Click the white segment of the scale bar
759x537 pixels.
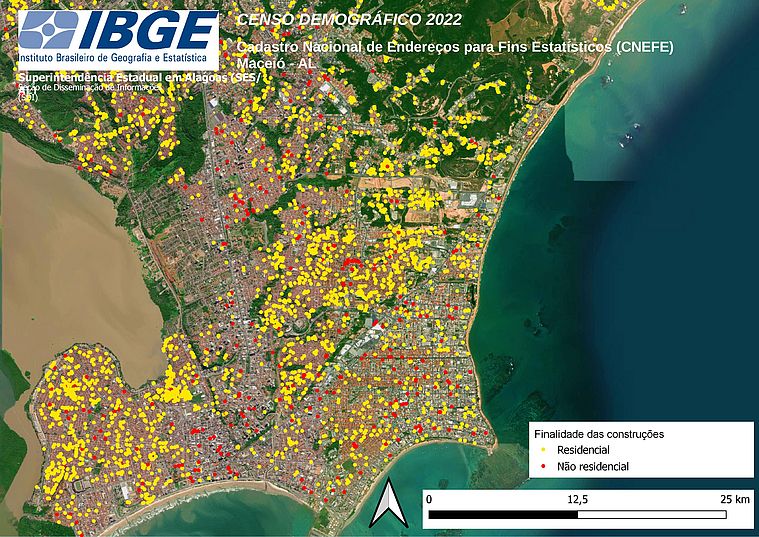pos(652,515)
